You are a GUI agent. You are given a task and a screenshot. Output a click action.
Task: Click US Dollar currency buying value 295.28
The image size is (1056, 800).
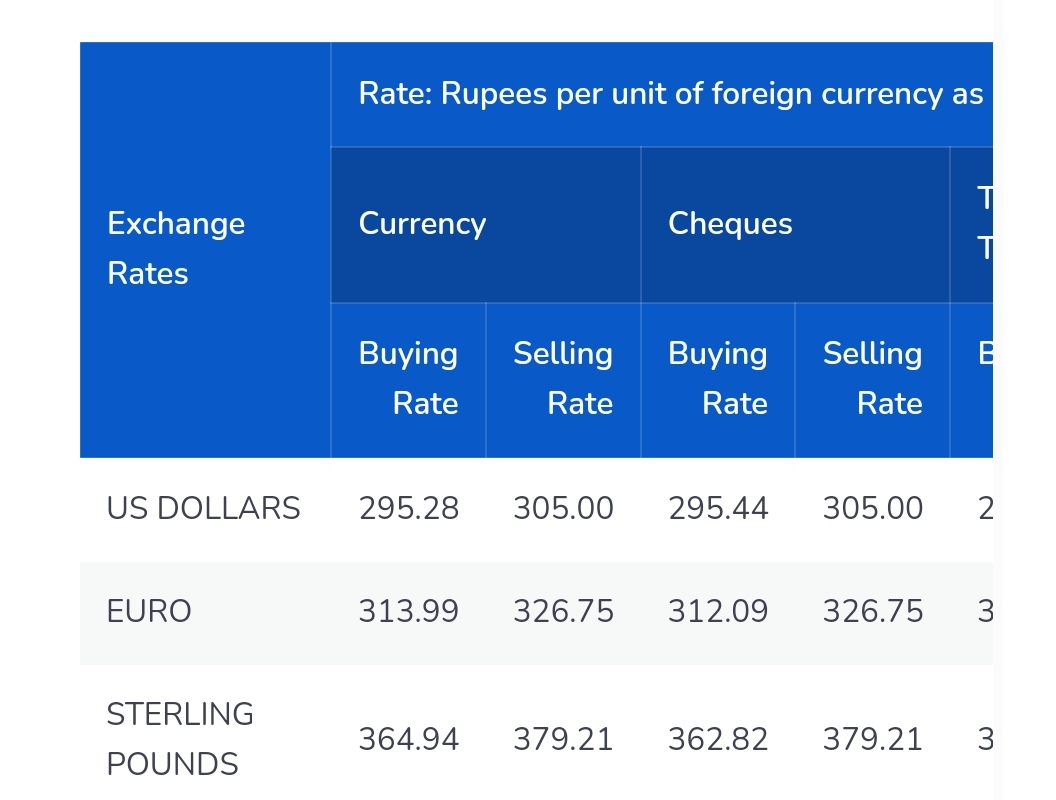[x=409, y=508]
